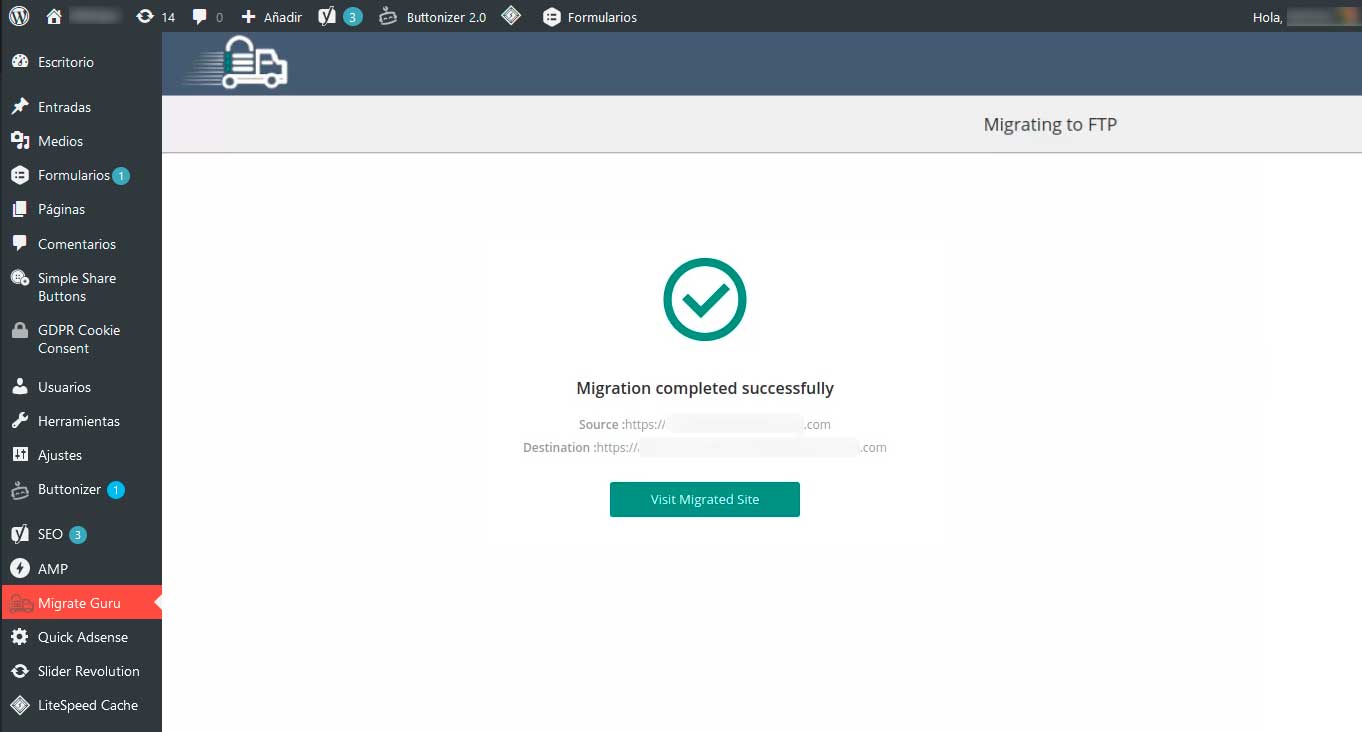The image size is (1362, 732).
Task: Select Páginas in the sidebar
Action: [x=61, y=209]
